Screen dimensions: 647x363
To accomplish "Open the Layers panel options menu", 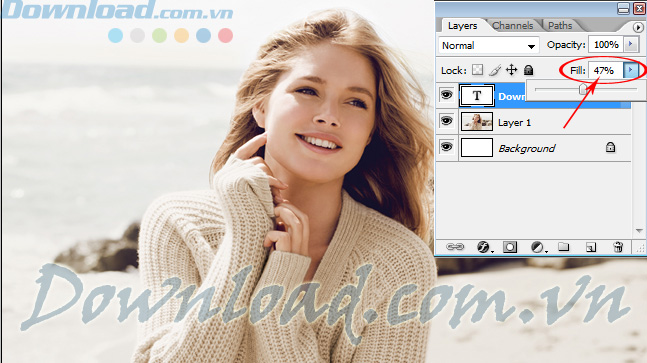I will point(638,27).
